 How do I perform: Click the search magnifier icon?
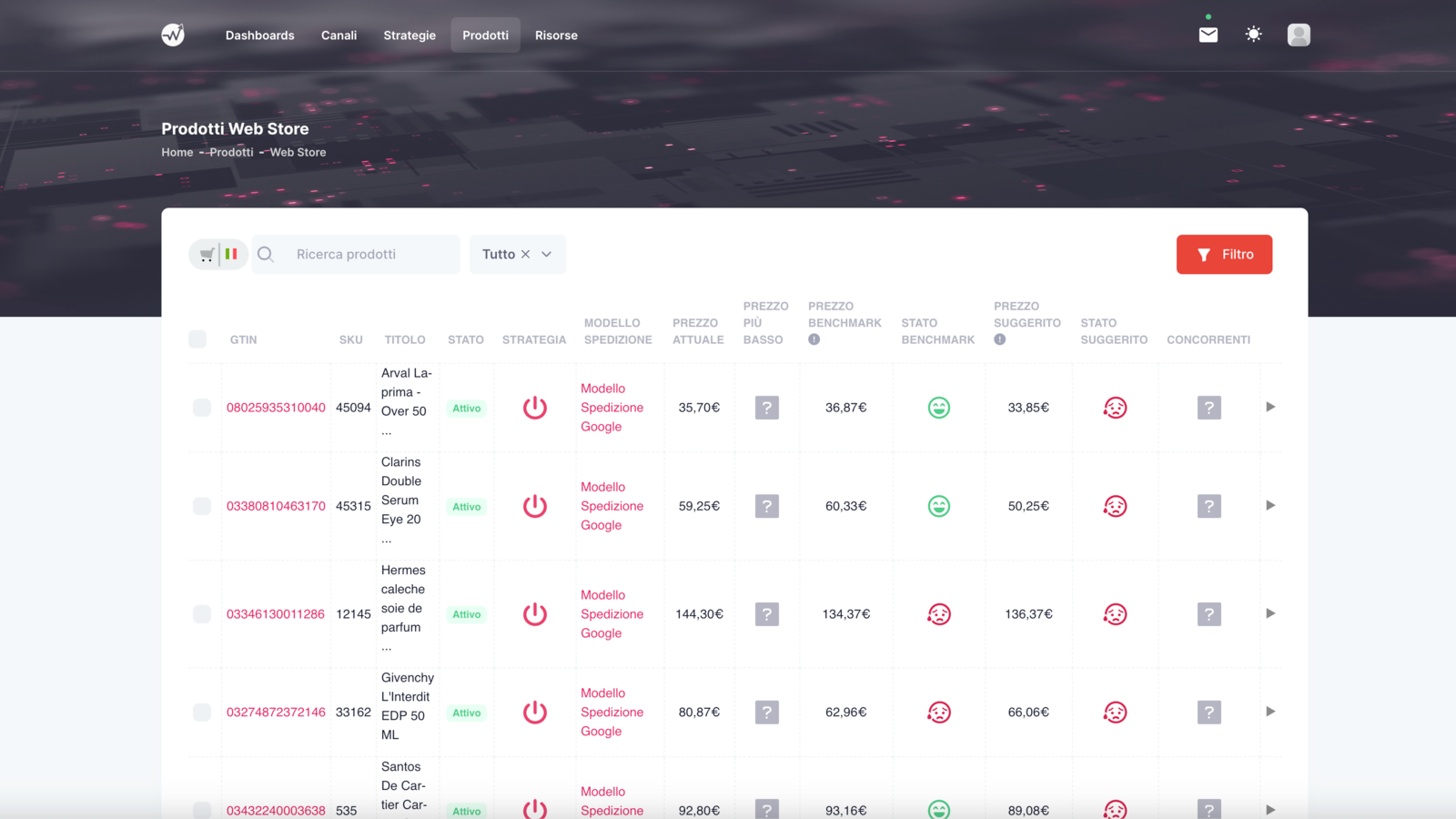[x=266, y=255]
